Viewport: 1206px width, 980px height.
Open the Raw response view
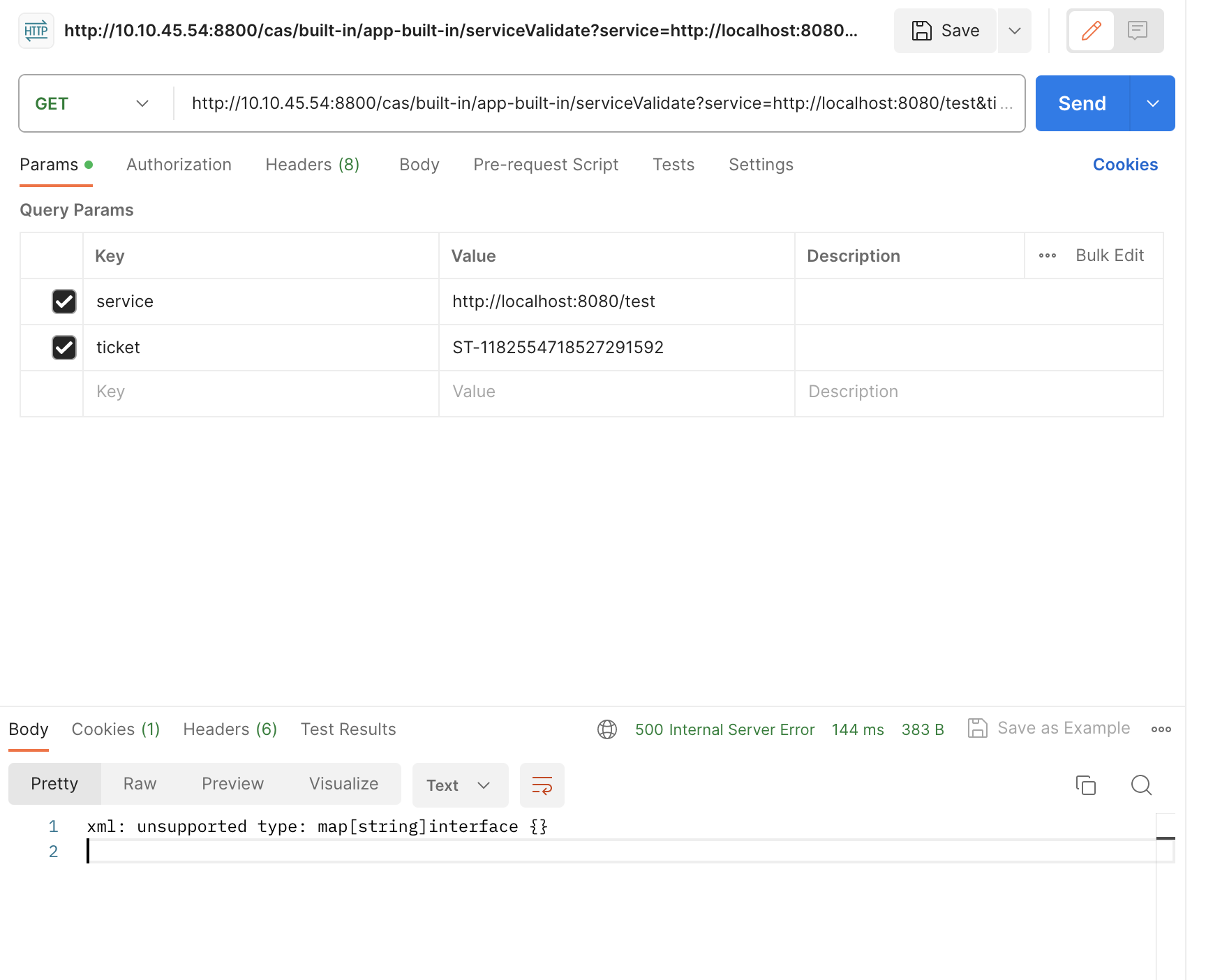tap(139, 783)
